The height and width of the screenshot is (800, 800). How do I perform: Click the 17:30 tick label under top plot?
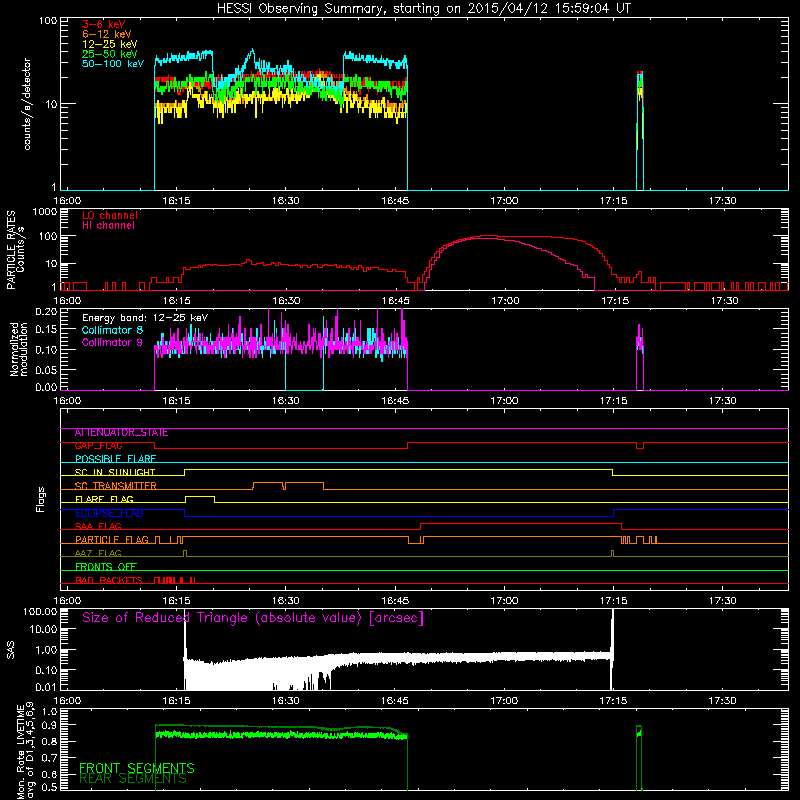(x=722, y=201)
